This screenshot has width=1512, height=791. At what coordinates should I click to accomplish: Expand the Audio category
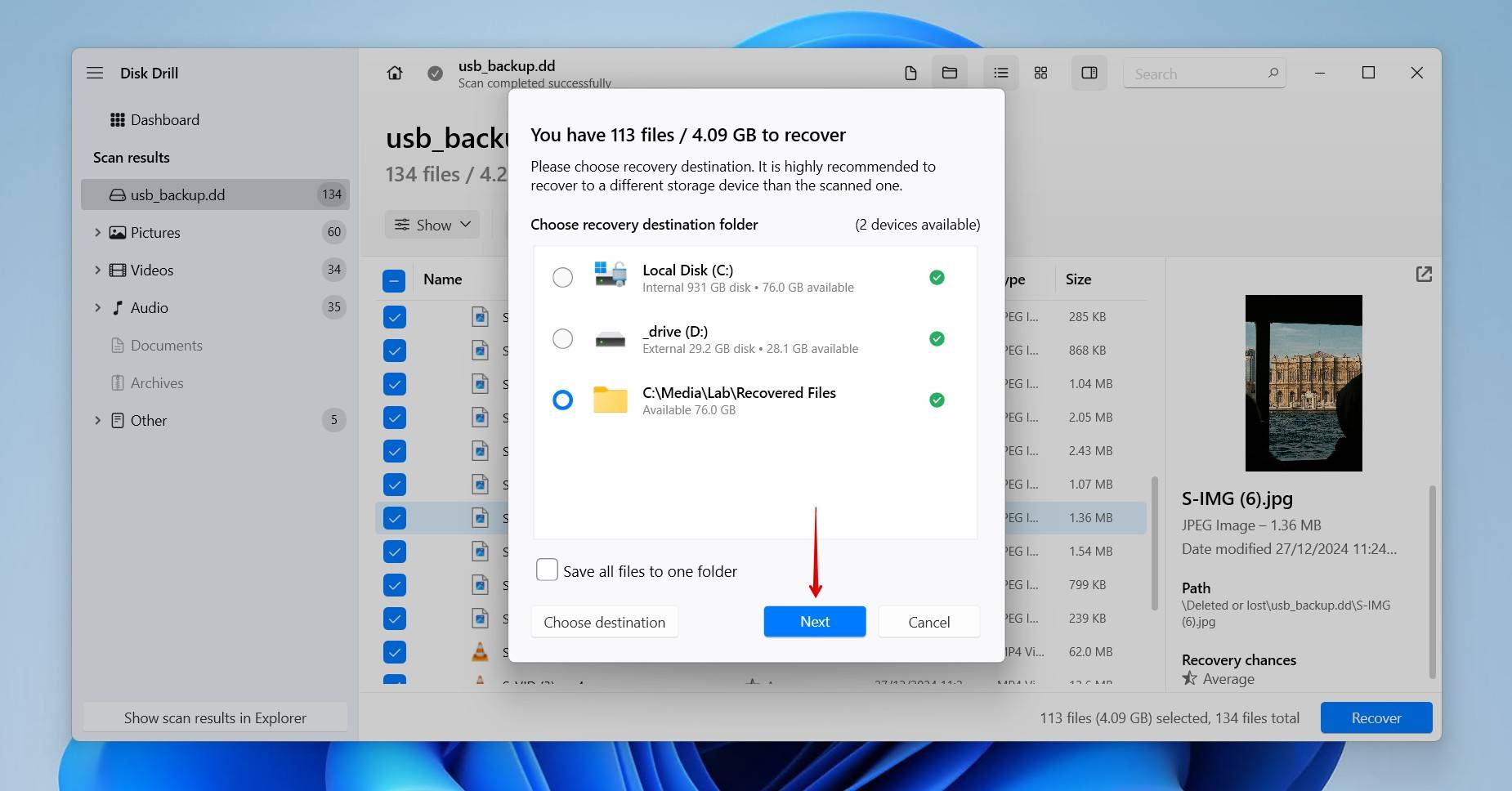[x=98, y=307]
